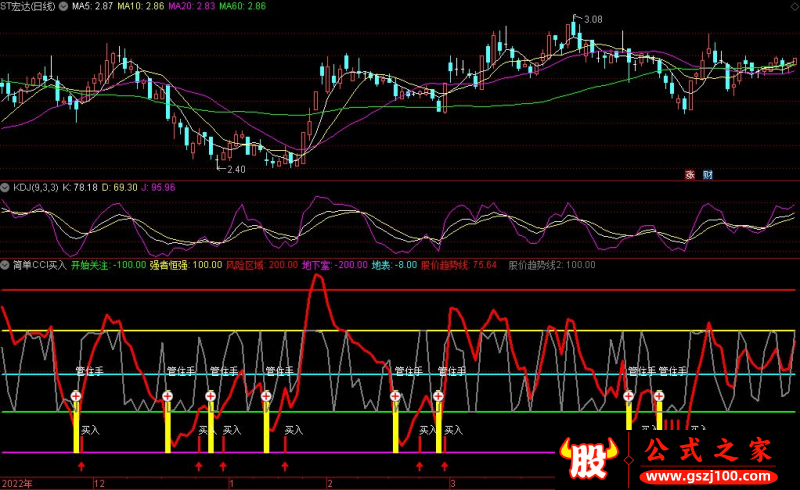The width and height of the screenshot is (800, 490).
Task: Select the 风险区域: 200.00 label
Action: [x=262, y=265]
